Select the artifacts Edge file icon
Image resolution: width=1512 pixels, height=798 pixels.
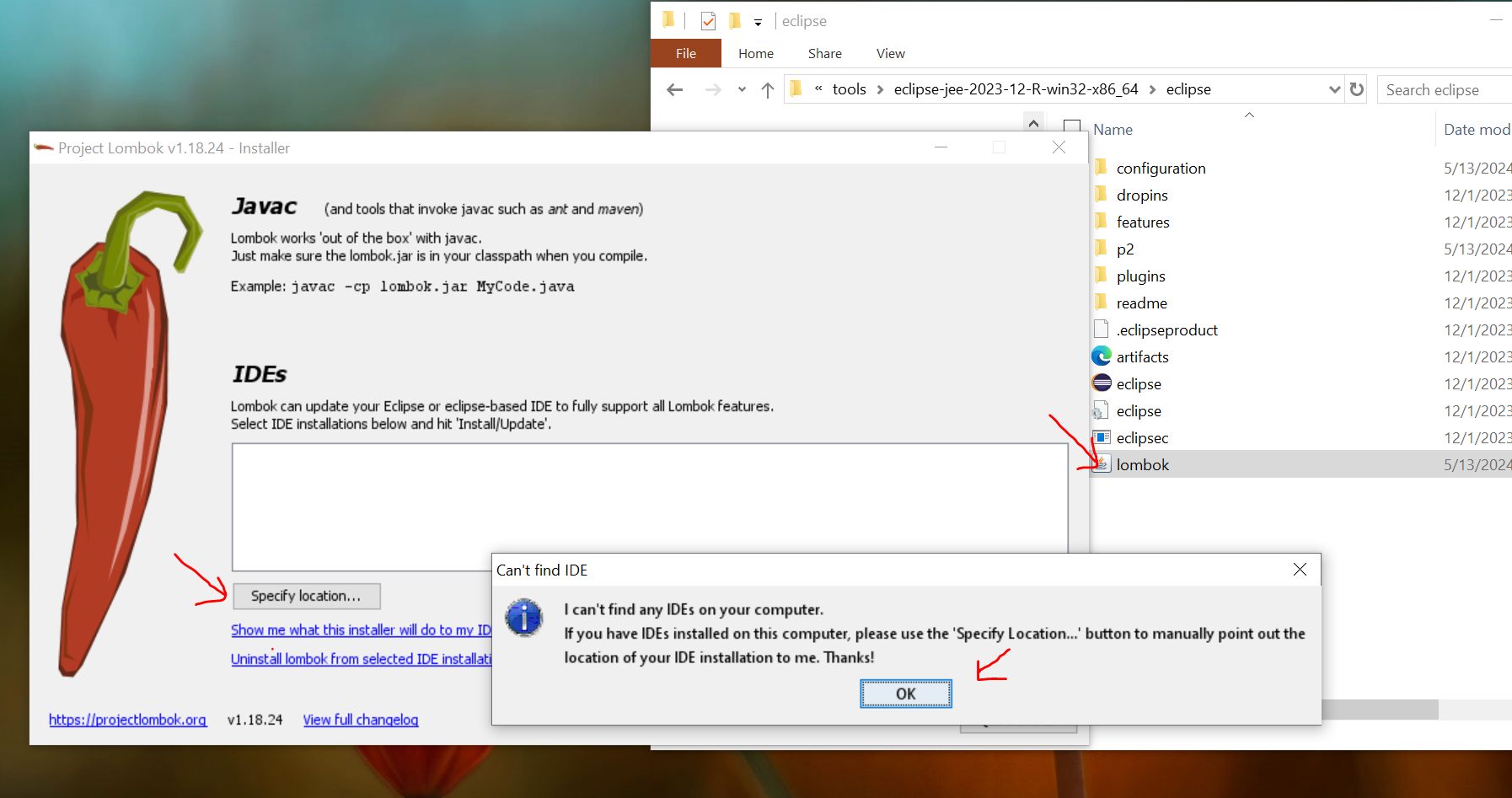tap(1102, 356)
